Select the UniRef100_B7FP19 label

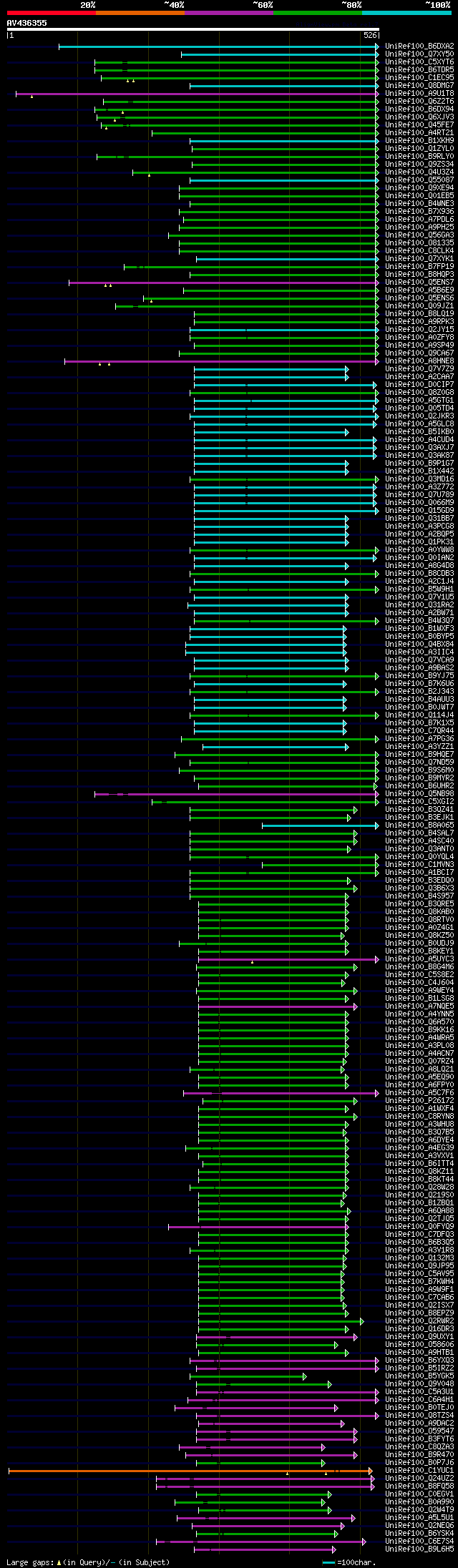tap(419, 267)
